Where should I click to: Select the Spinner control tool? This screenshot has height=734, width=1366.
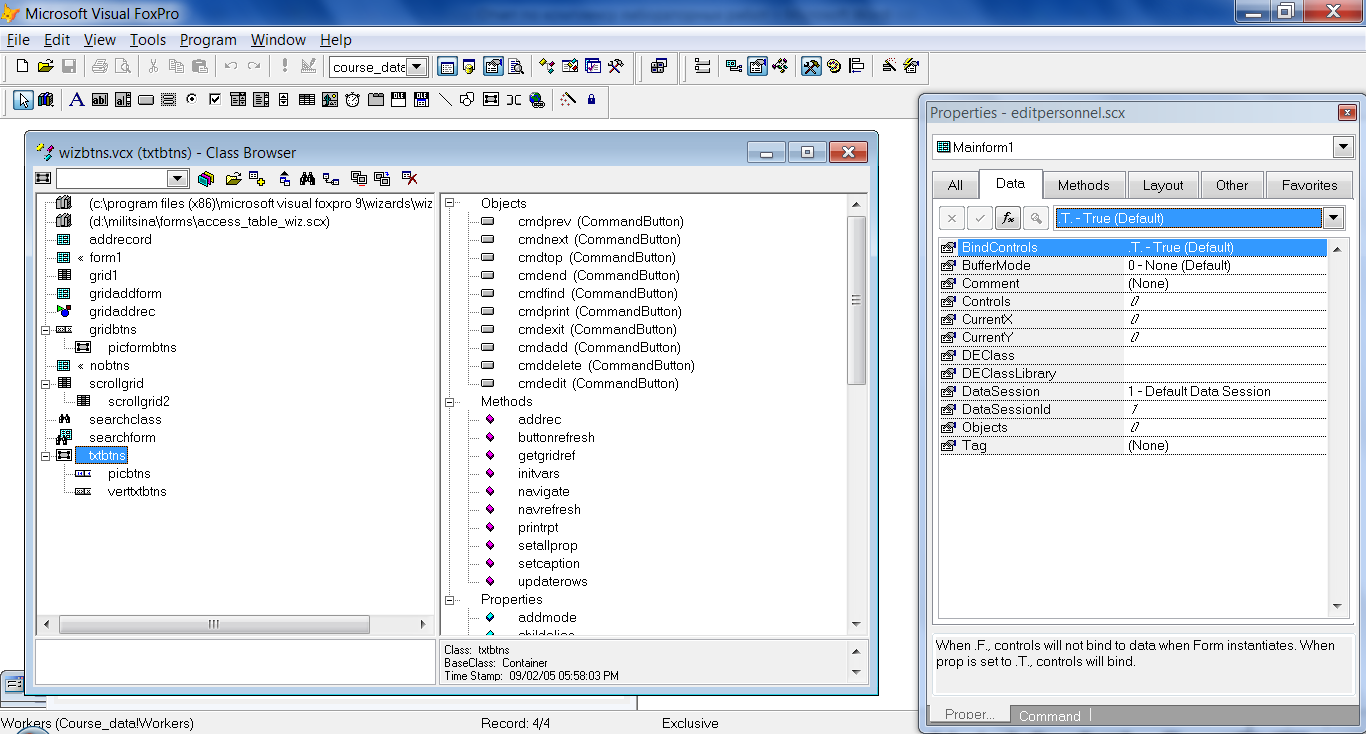click(284, 100)
